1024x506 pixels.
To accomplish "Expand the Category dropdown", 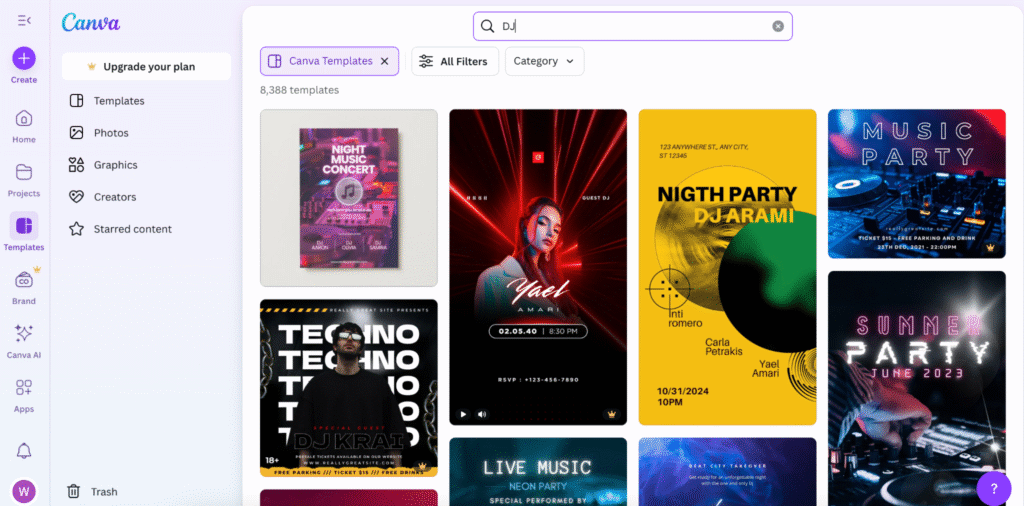I will (x=544, y=61).
